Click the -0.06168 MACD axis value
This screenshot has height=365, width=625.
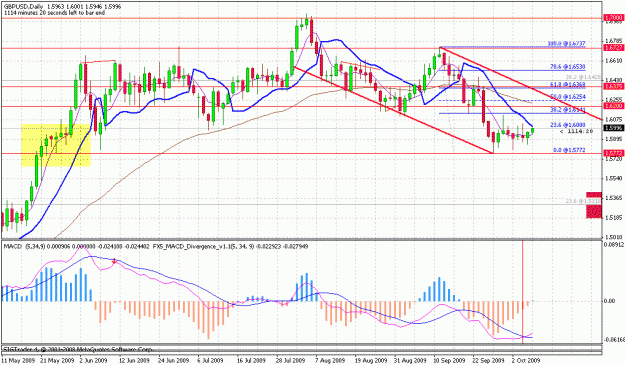[x=614, y=339]
